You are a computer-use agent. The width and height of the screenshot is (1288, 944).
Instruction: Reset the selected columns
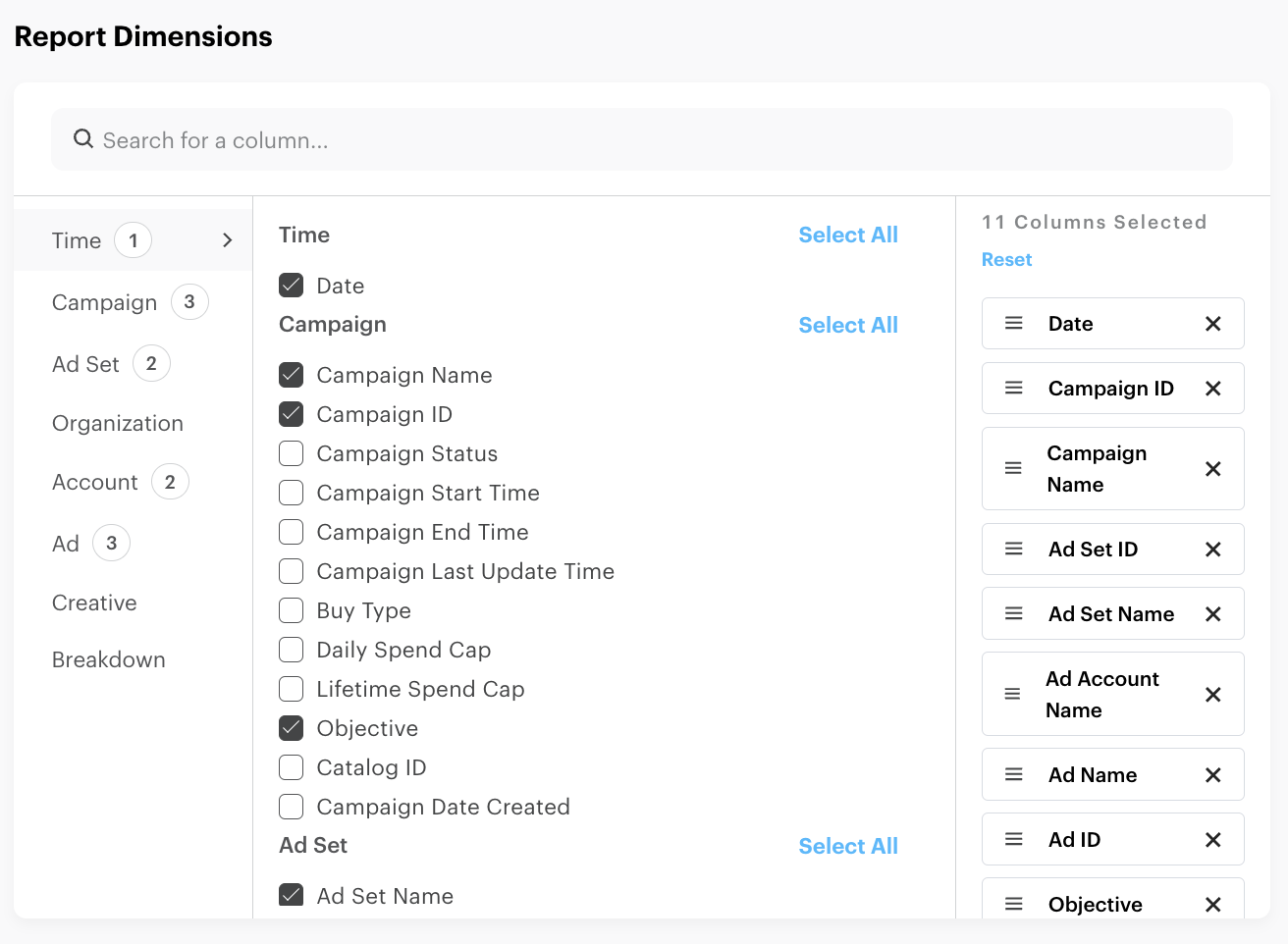1006,260
